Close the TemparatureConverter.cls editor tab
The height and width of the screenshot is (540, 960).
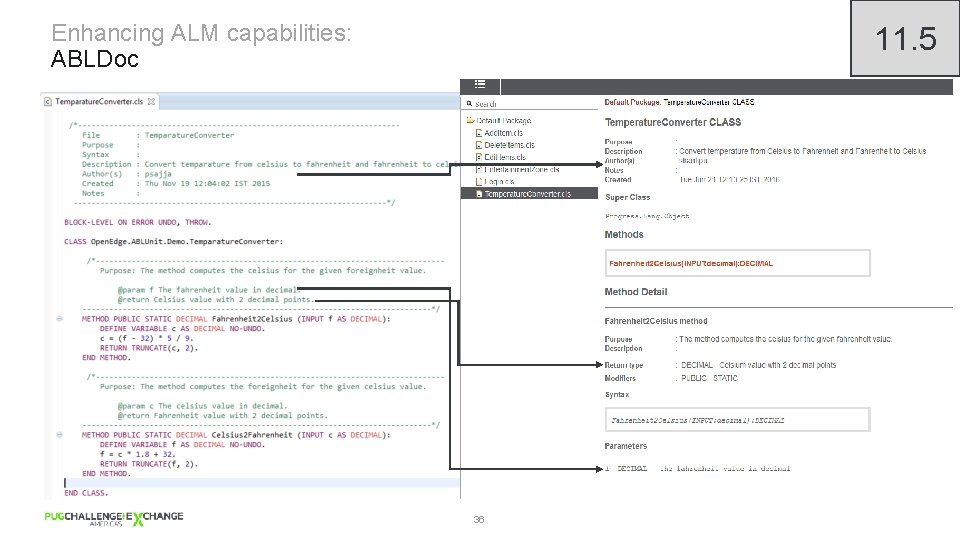(151, 102)
